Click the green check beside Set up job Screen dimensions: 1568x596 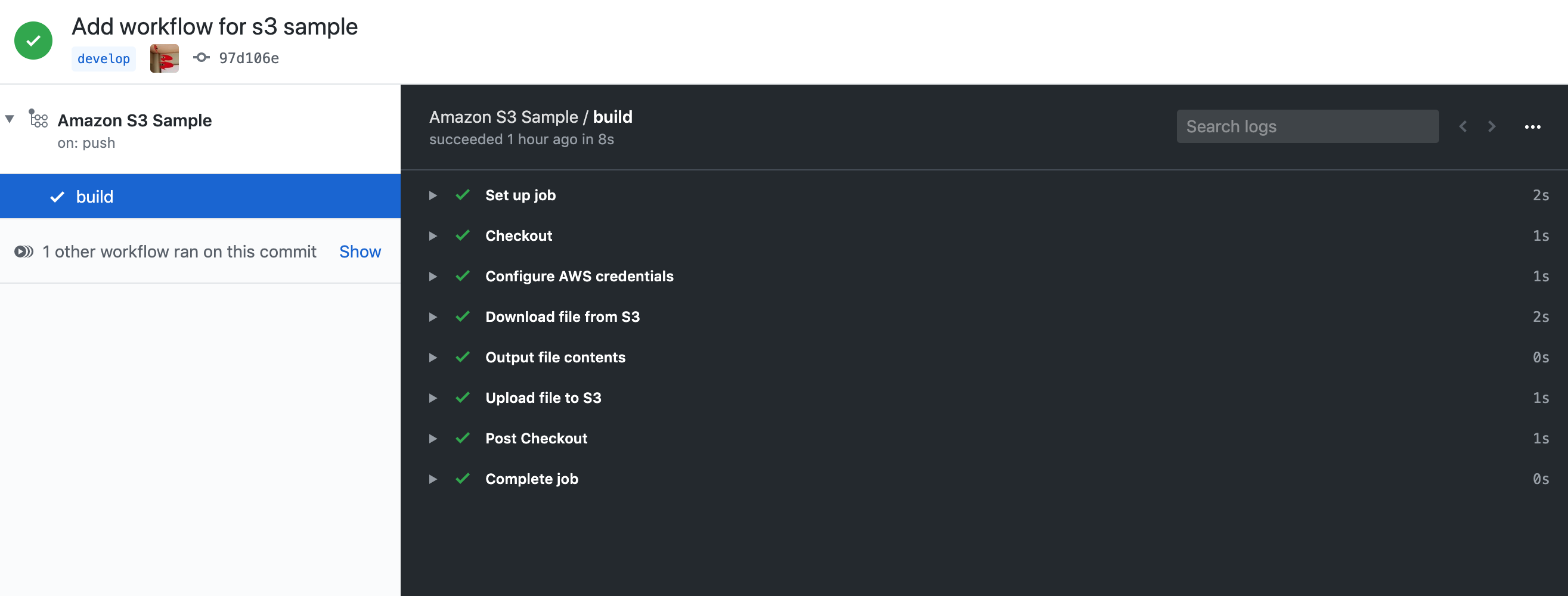click(463, 195)
